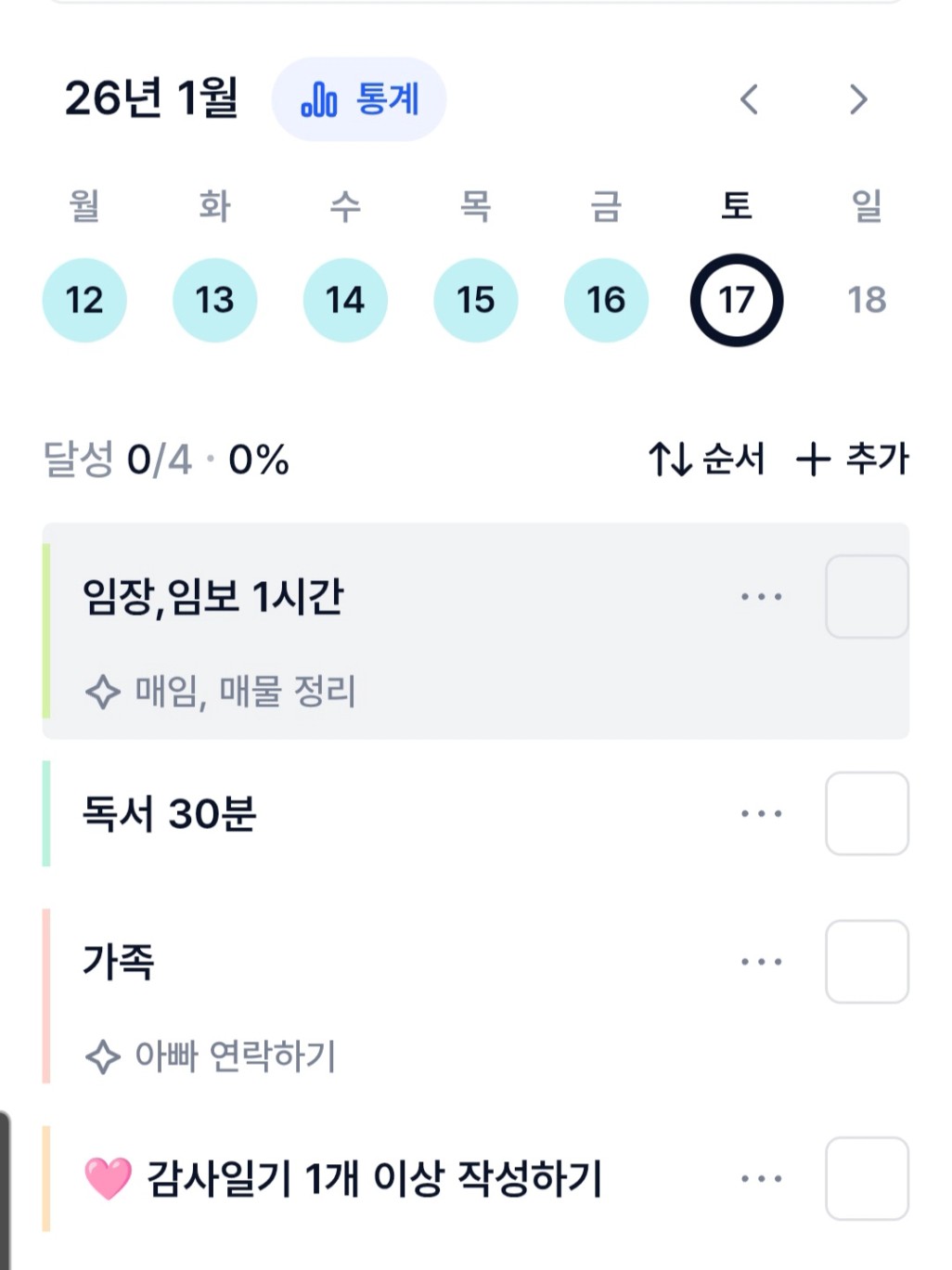The width and height of the screenshot is (952, 1270).
Task: Open three-dot menu for 가족
Action: [762, 962]
